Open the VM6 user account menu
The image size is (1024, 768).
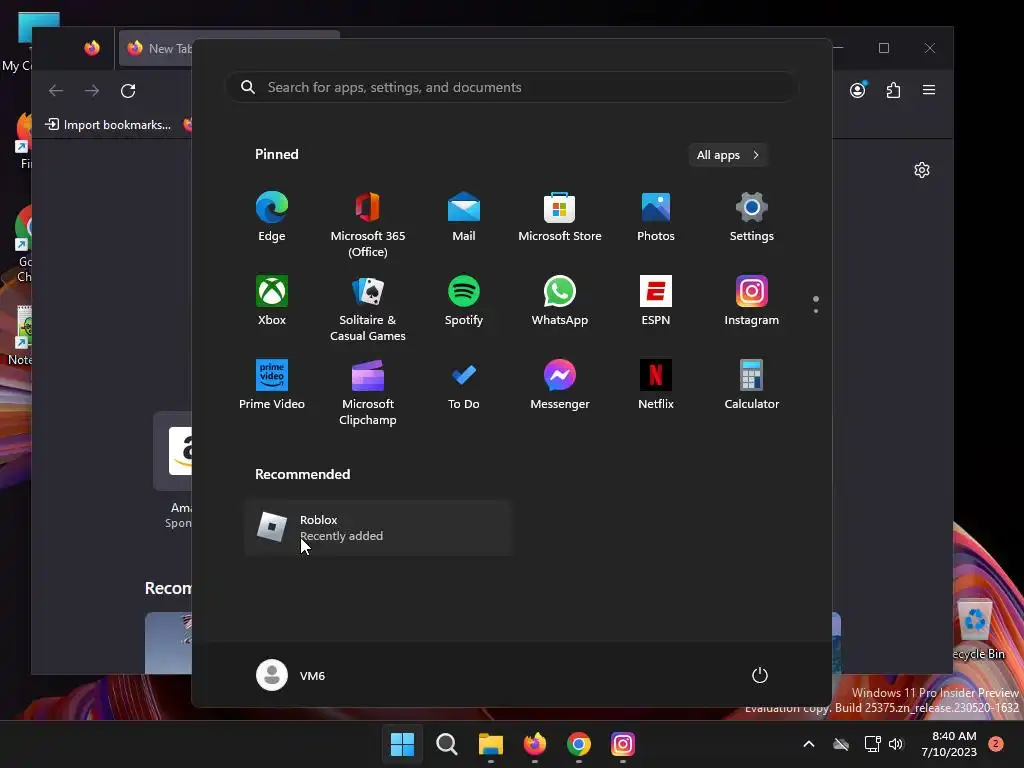(x=291, y=675)
